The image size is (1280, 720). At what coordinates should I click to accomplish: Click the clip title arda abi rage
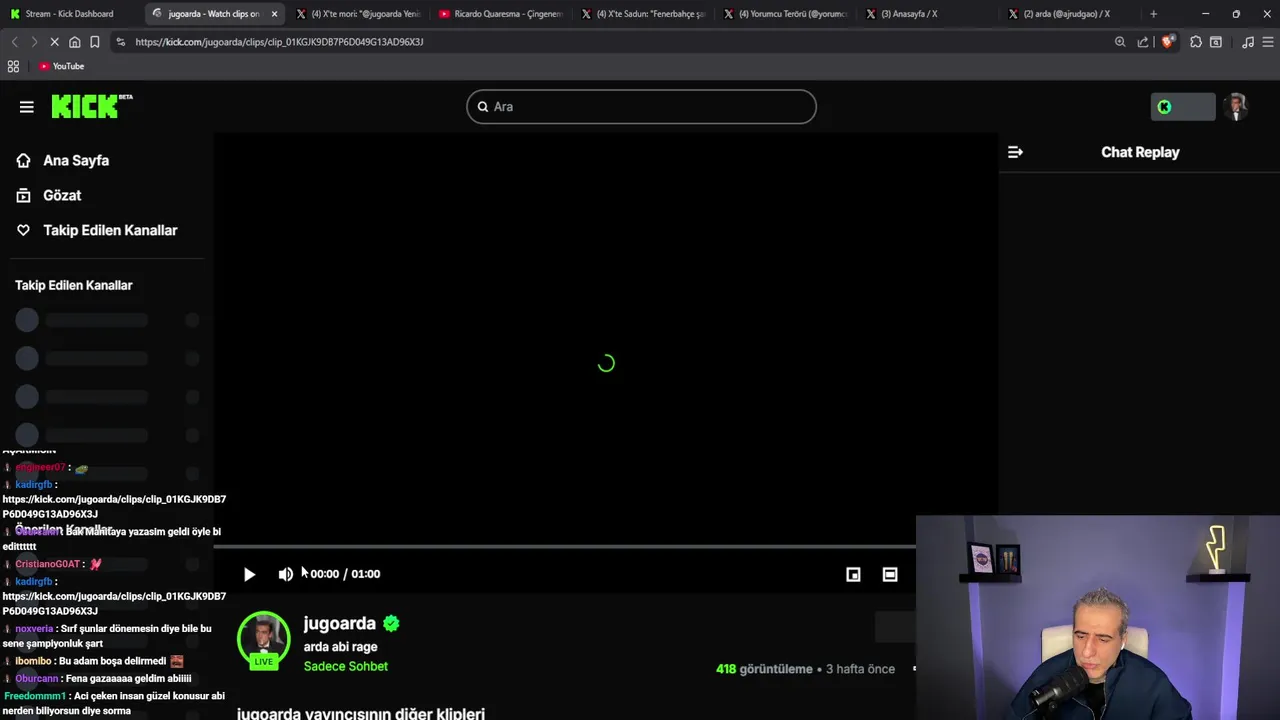click(x=340, y=647)
